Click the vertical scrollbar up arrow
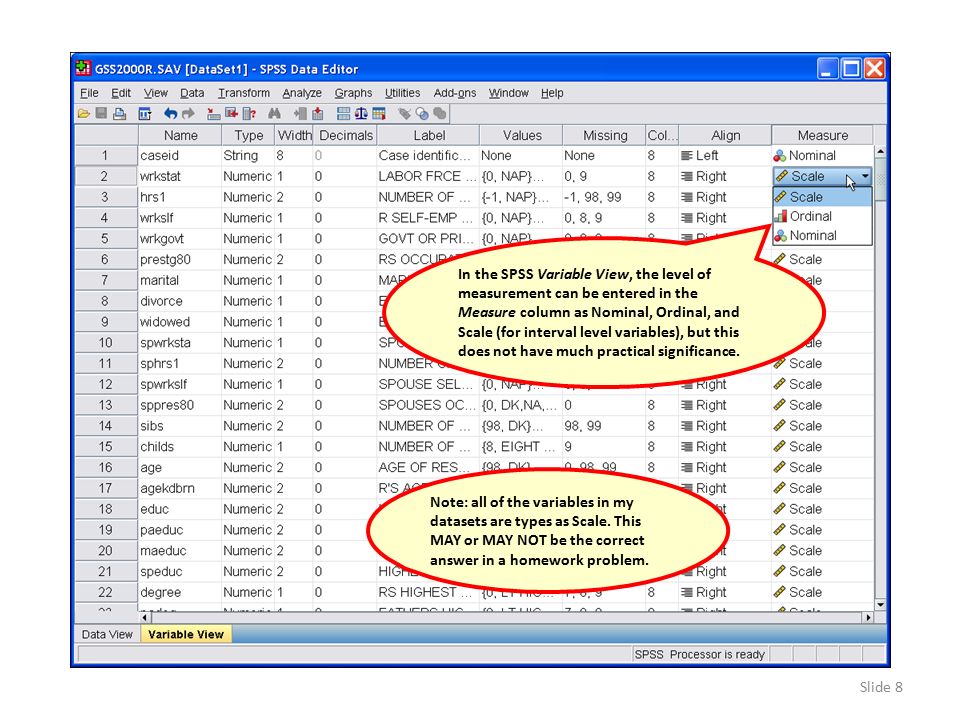 click(x=880, y=151)
